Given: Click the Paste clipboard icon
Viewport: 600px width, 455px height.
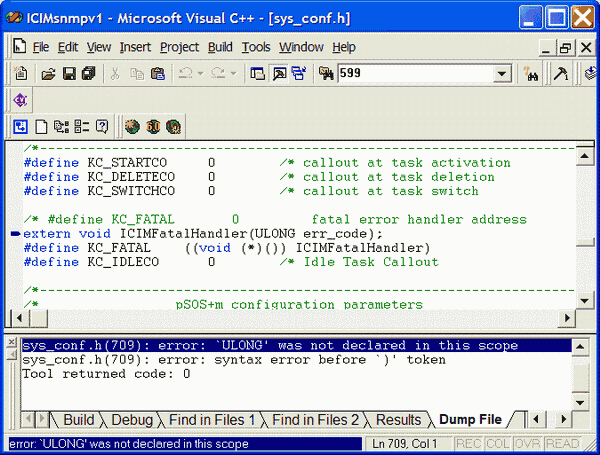Looking at the screenshot, I should pos(158,73).
